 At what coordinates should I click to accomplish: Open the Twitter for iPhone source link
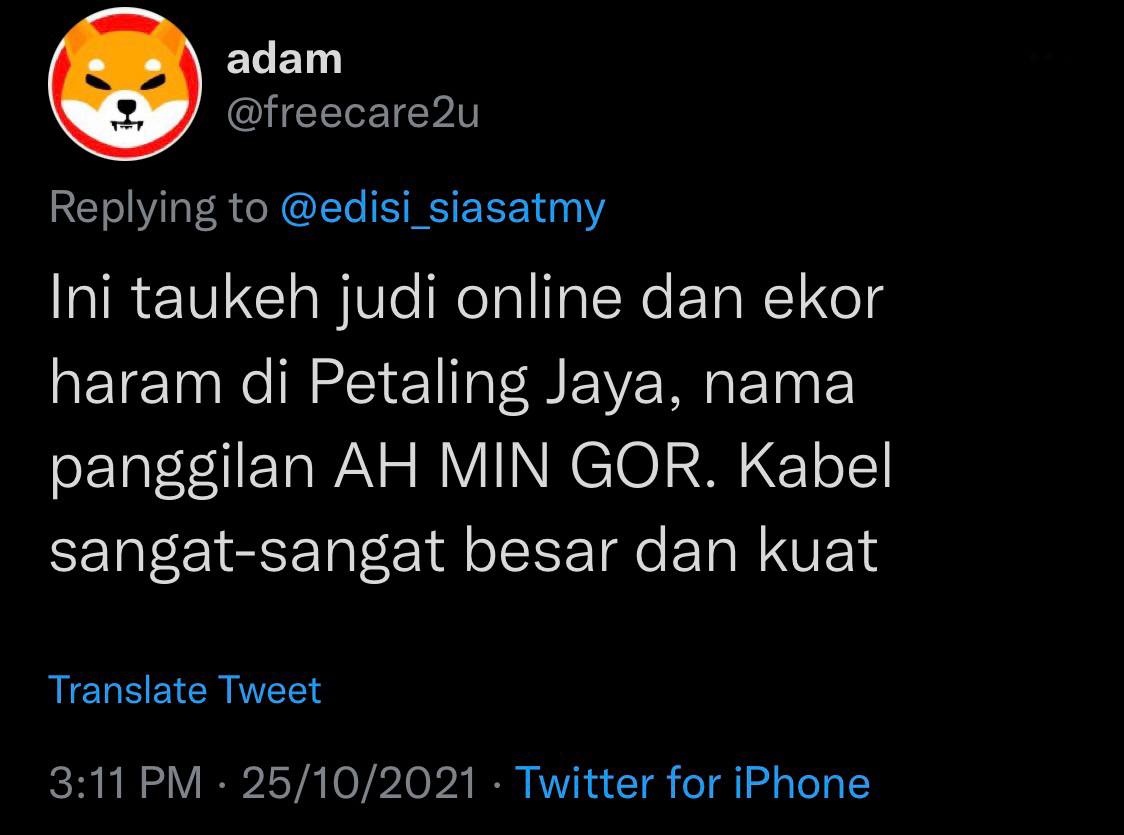pyautogui.click(x=692, y=782)
